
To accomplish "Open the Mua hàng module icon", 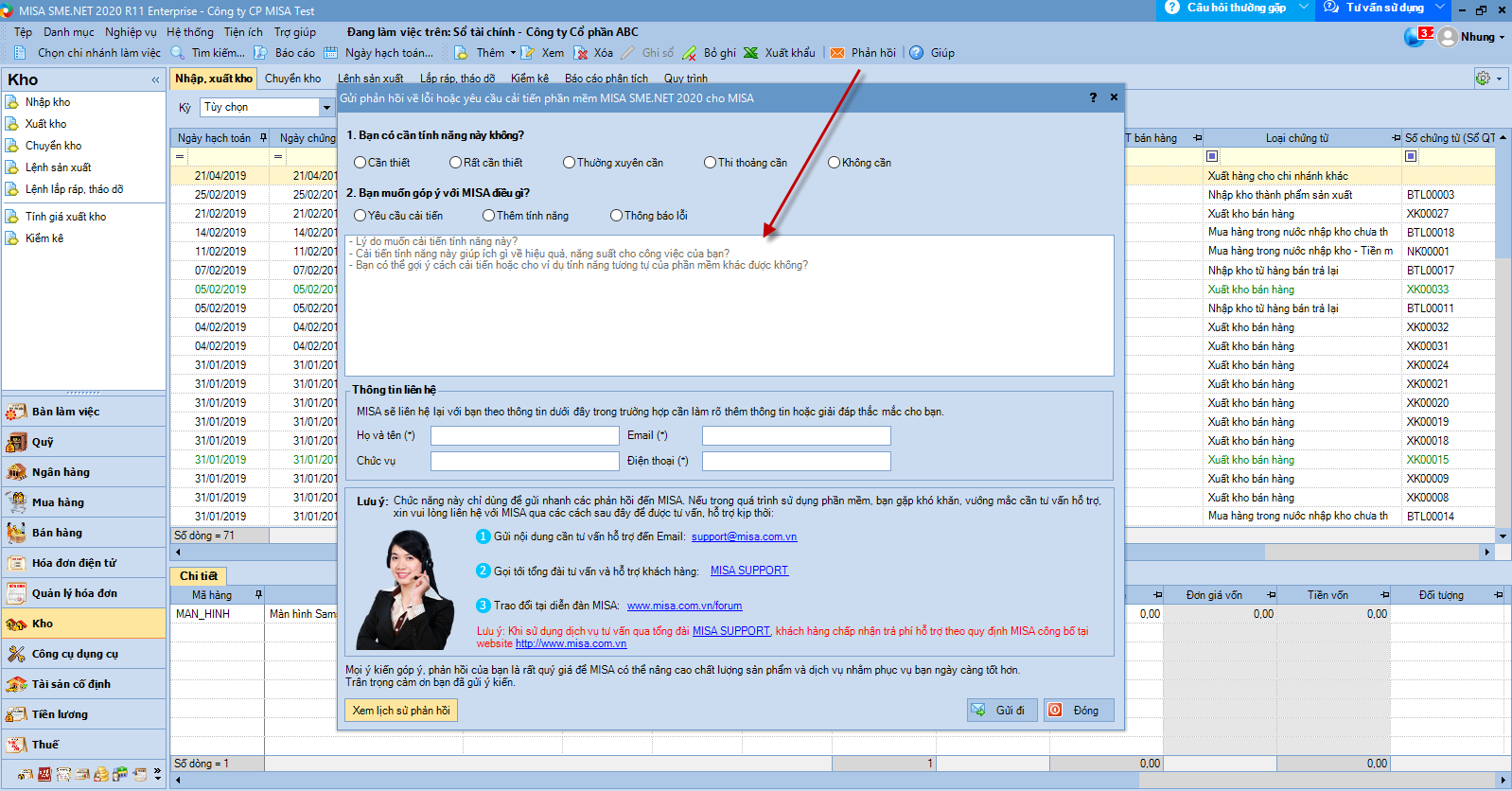I will [16, 502].
